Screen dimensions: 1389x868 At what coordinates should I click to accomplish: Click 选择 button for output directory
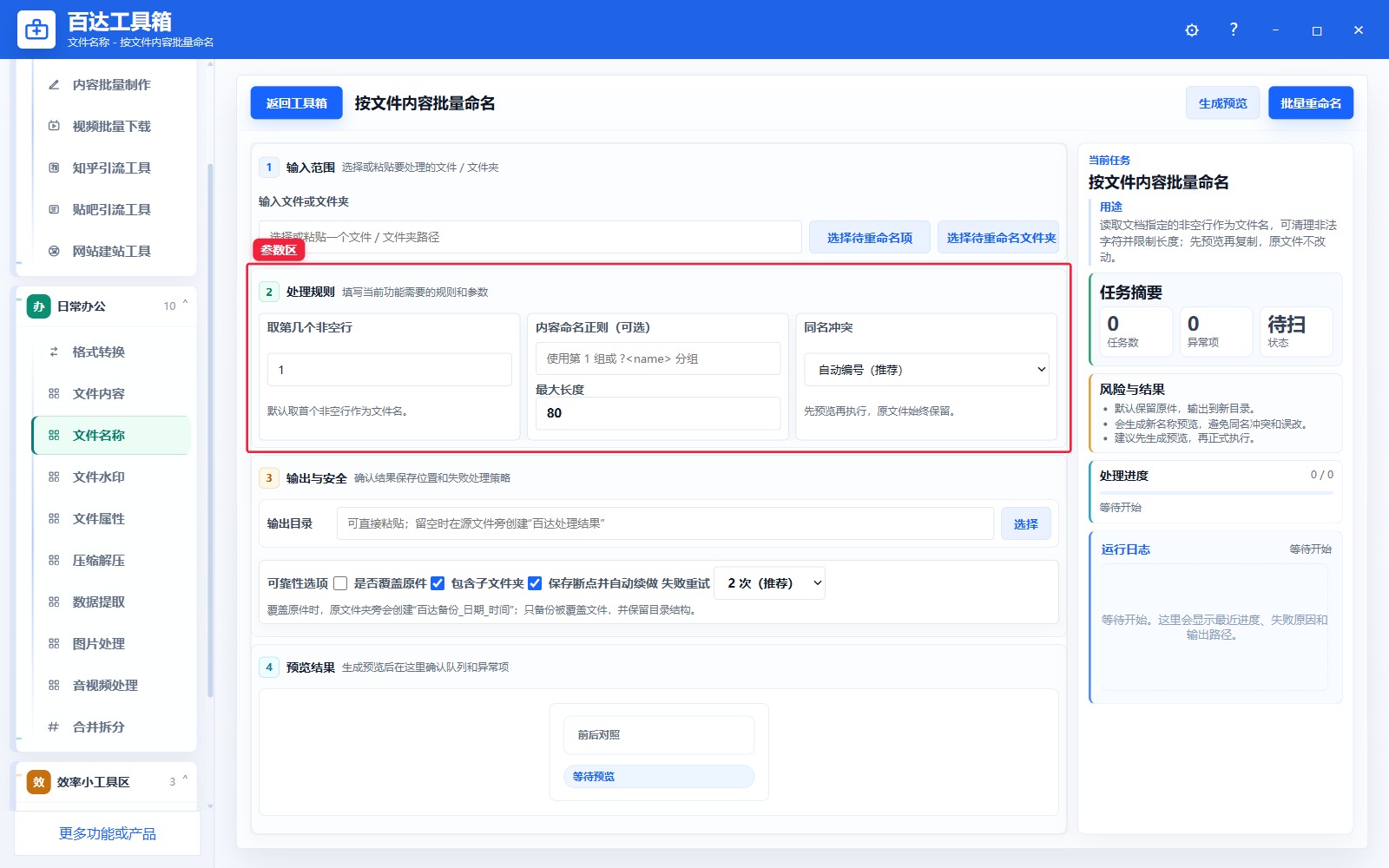(x=1025, y=523)
